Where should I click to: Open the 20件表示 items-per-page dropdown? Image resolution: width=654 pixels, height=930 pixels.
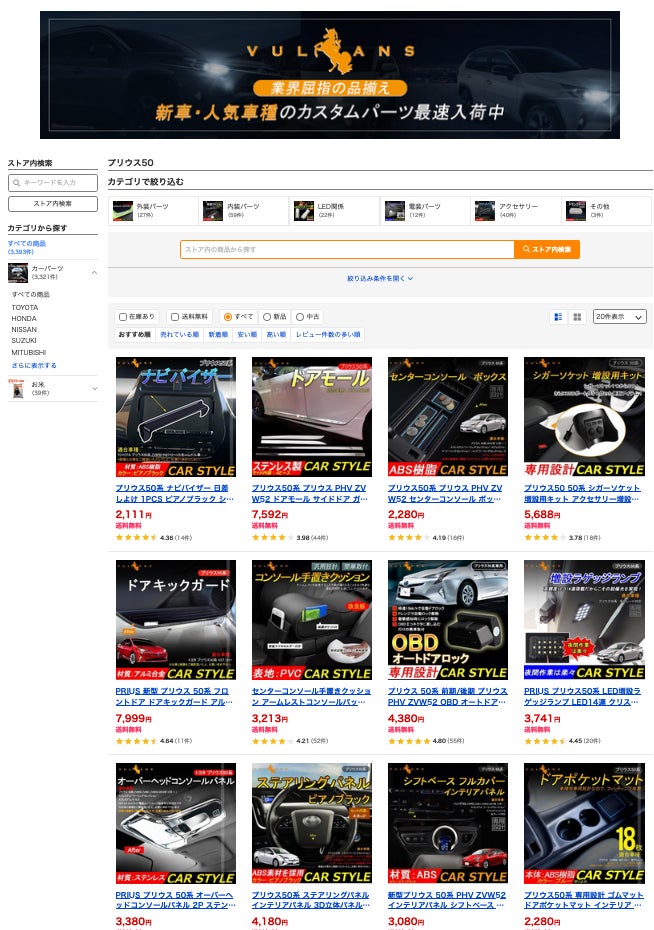619,317
